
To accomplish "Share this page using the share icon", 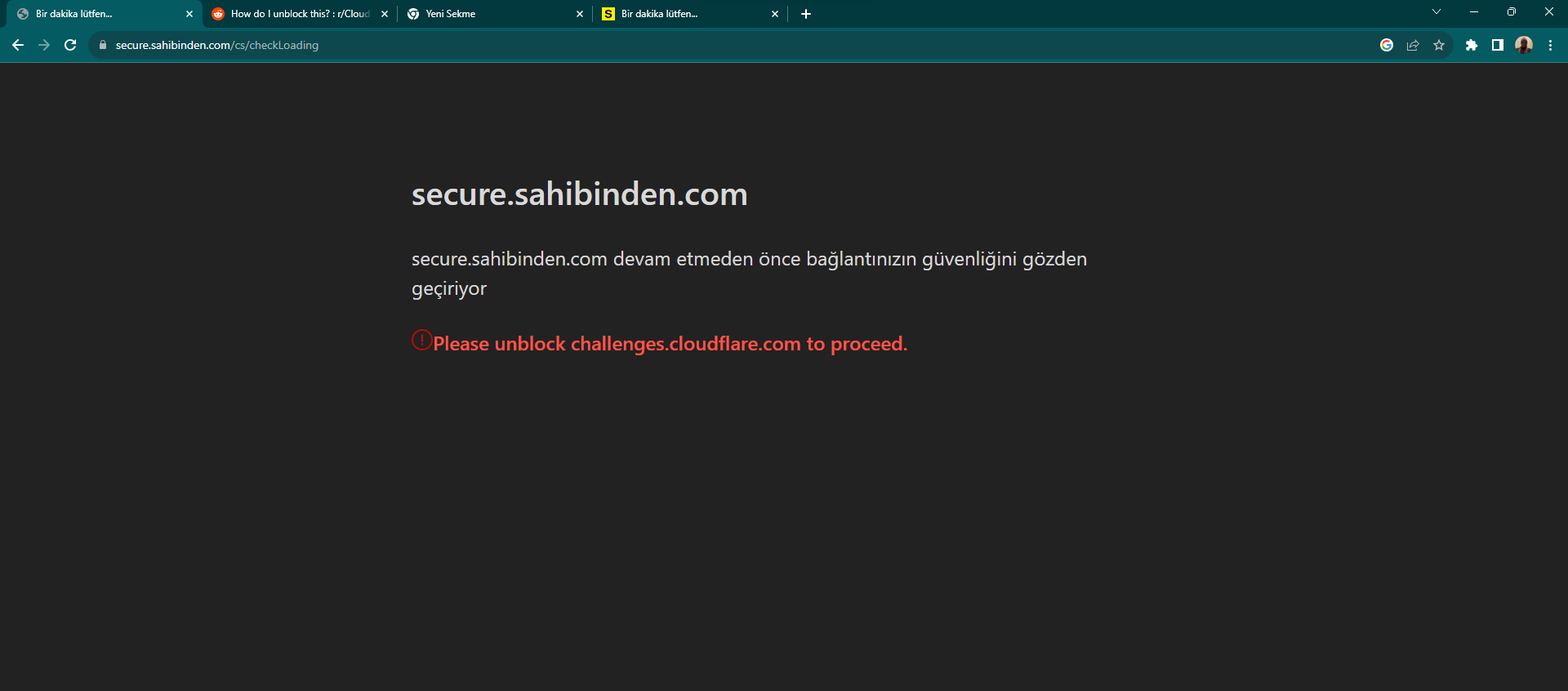I will [x=1413, y=45].
